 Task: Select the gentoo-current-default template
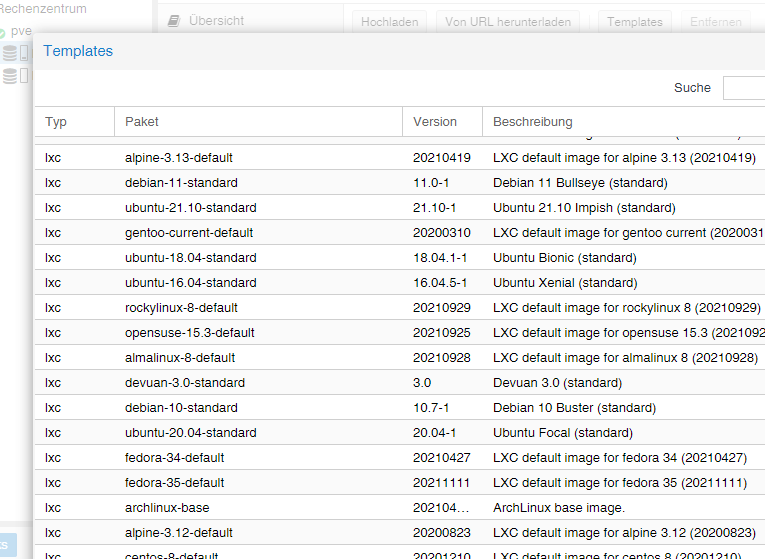click(400, 233)
